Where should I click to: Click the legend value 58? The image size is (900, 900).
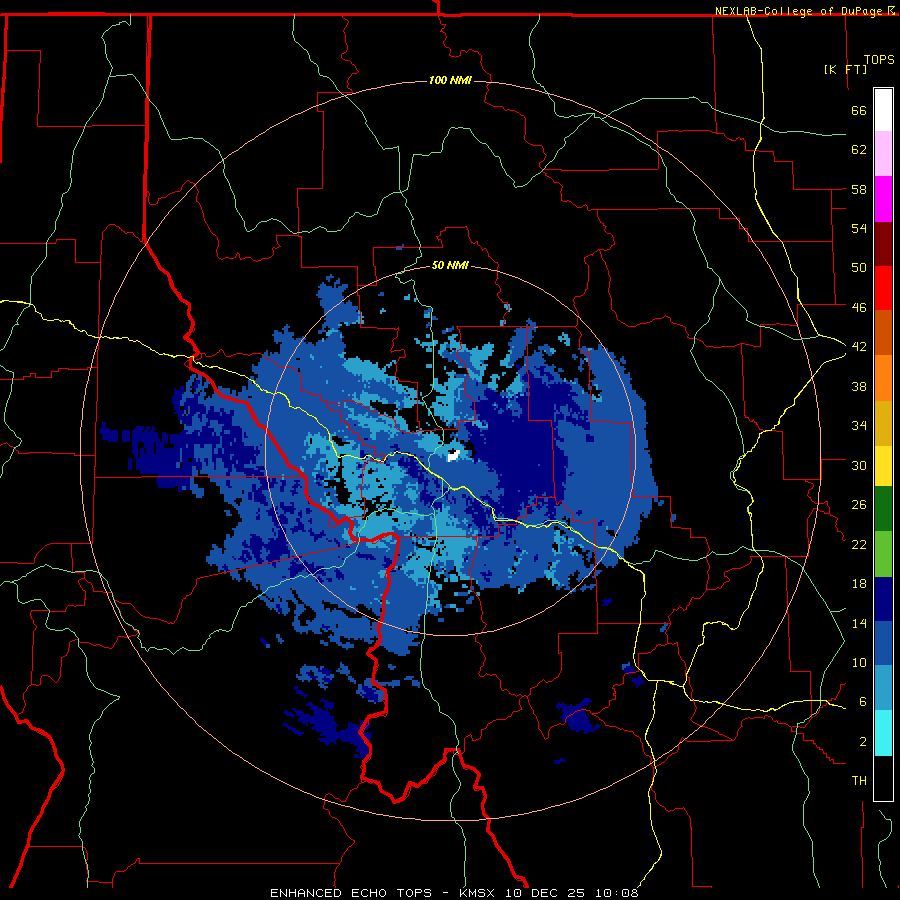click(859, 189)
